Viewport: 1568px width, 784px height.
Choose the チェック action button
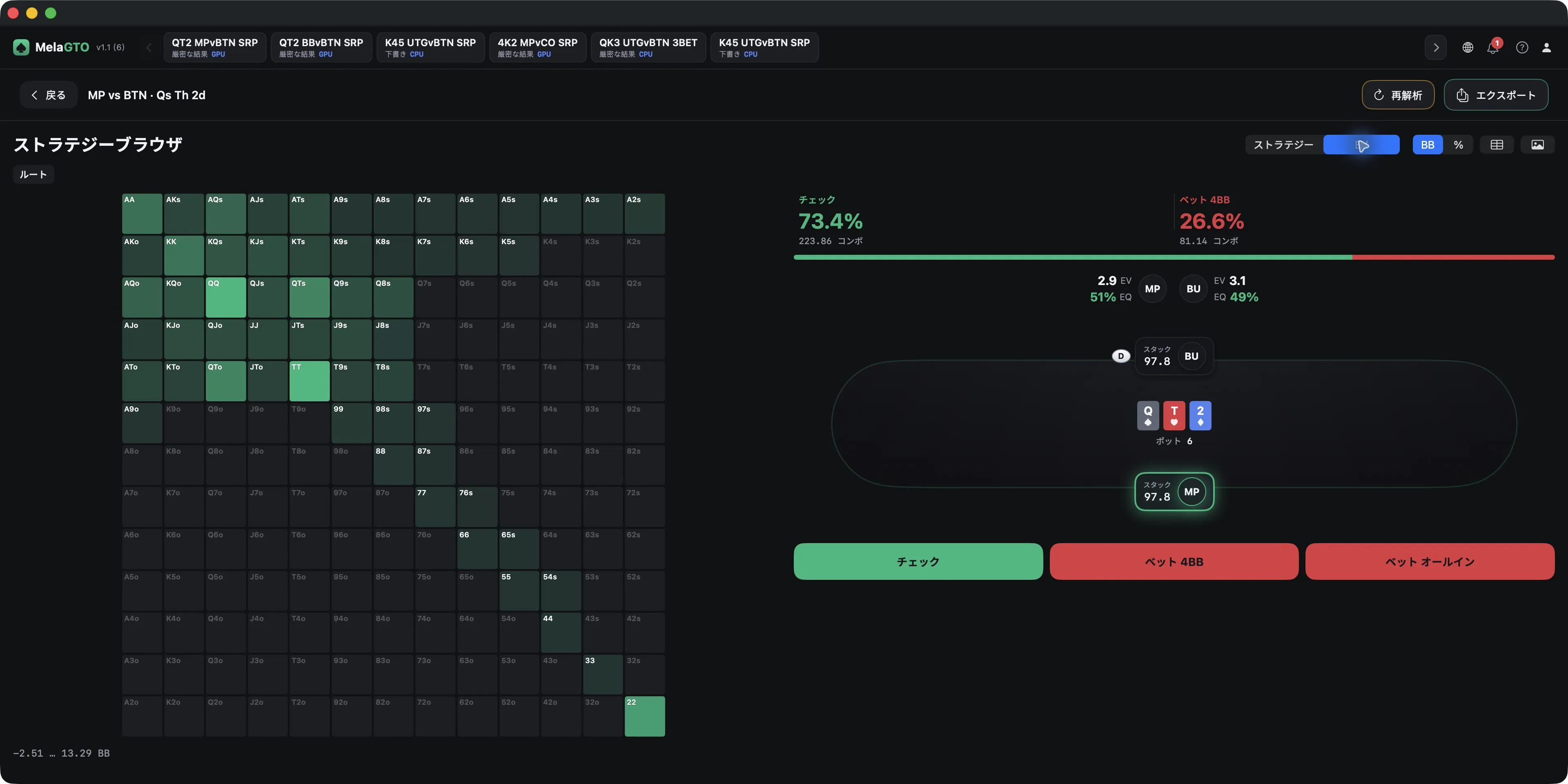tap(918, 561)
